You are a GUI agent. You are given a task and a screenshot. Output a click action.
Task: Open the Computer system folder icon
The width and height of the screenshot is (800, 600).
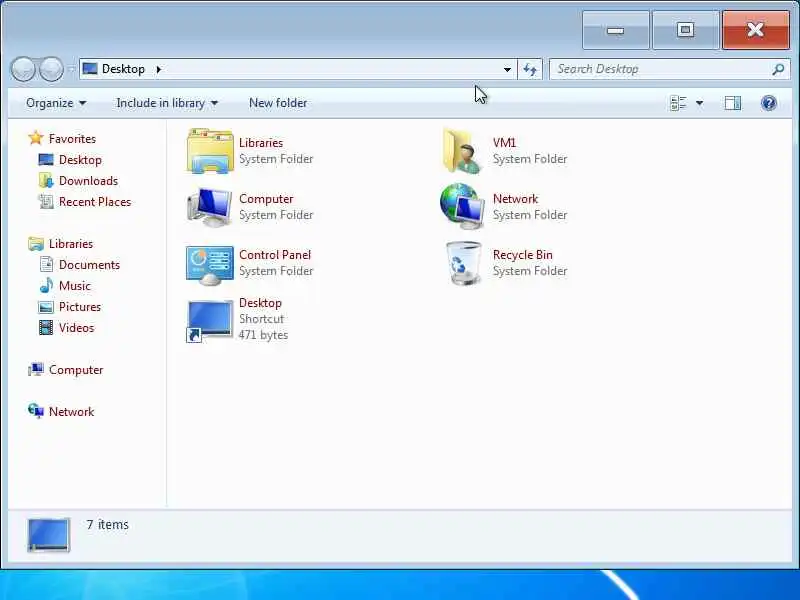pyautogui.click(x=210, y=207)
